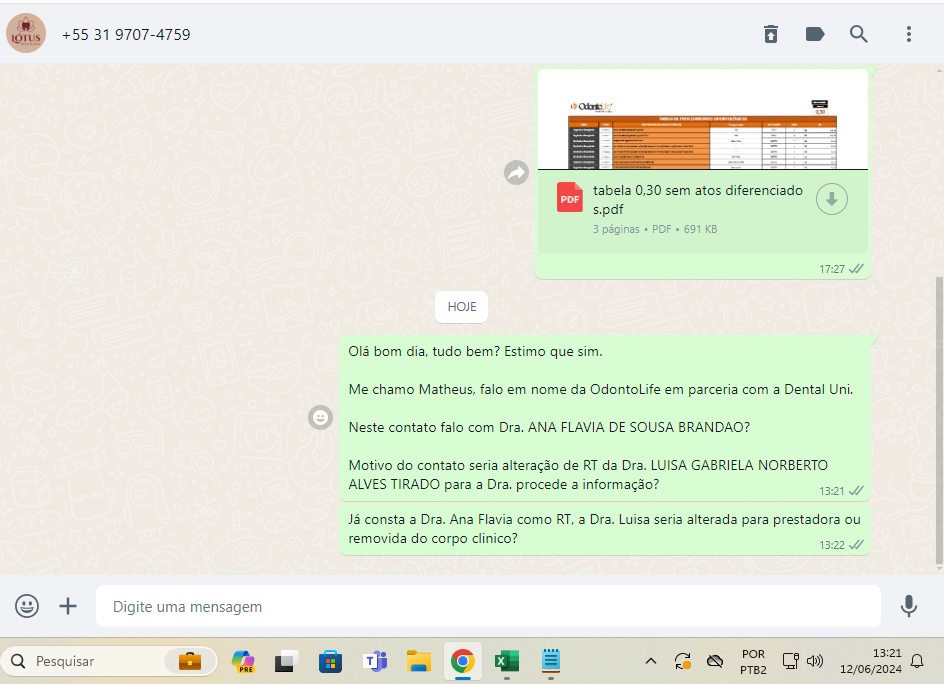Screen dimensions: 944x684
Task: Click the HOJE date separator
Action: tap(462, 307)
